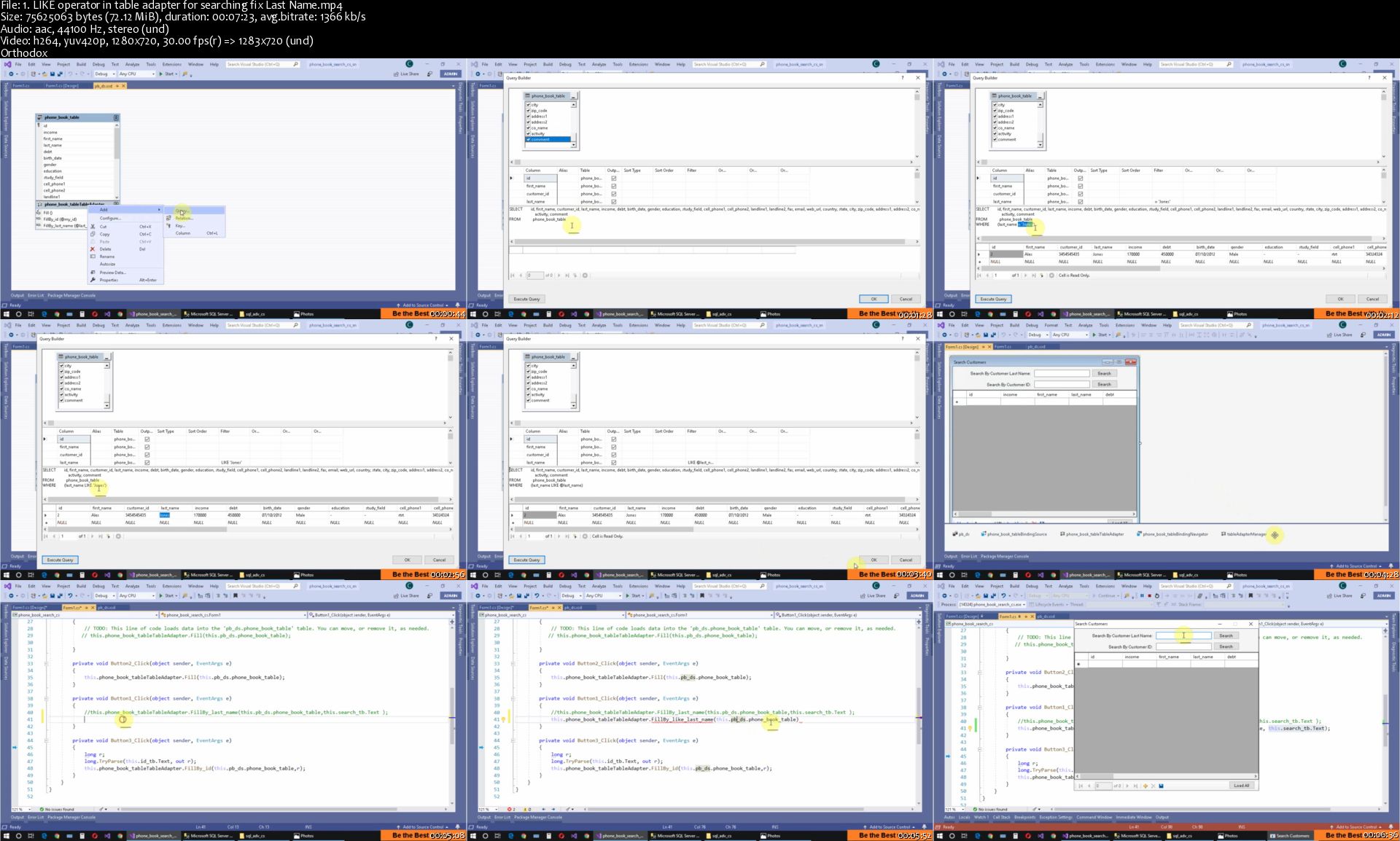This screenshot has height=841, width=1400.
Task: Expand the Add submenu arrow in context menu
Action: (159, 210)
